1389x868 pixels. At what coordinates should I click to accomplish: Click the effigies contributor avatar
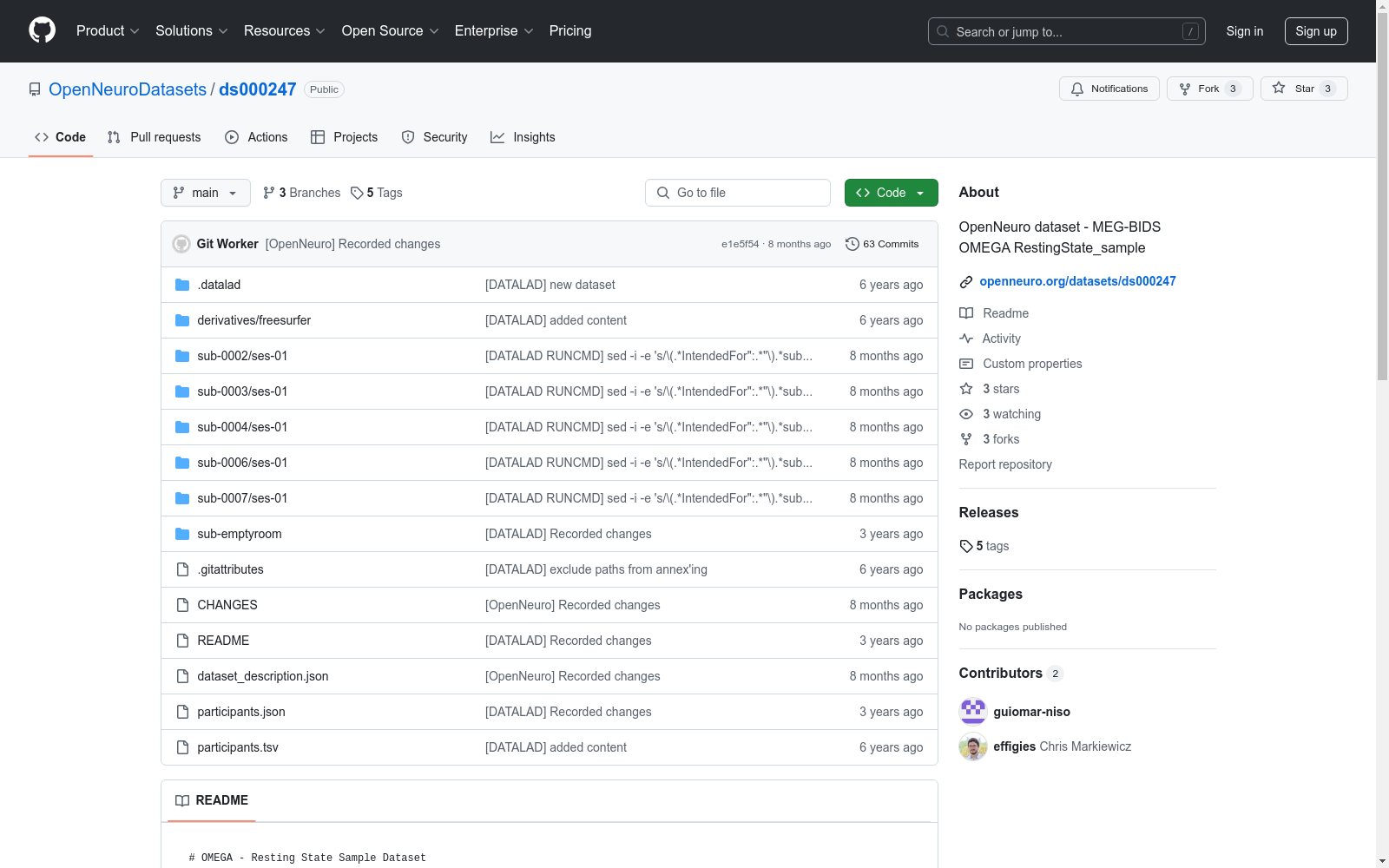point(973,746)
